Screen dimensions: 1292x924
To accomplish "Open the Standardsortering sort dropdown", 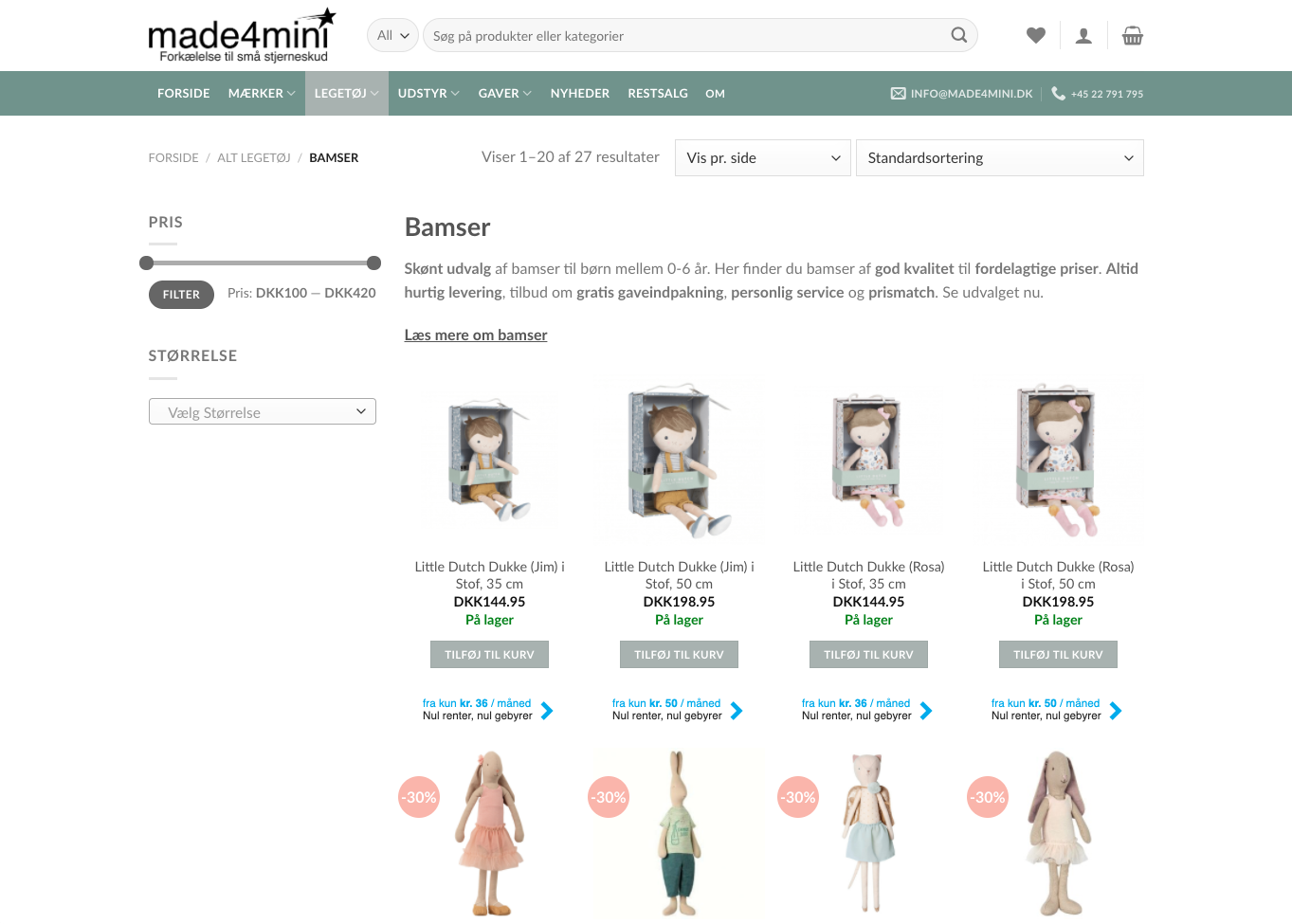I will 1000,158.
